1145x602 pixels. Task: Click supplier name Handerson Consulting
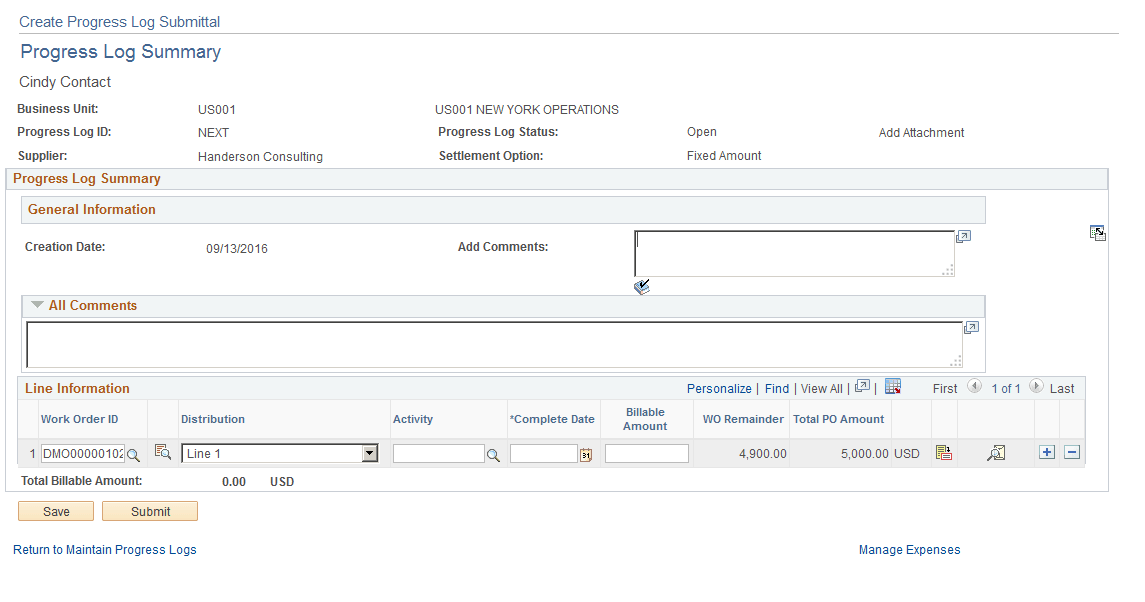click(x=260, y=157)
